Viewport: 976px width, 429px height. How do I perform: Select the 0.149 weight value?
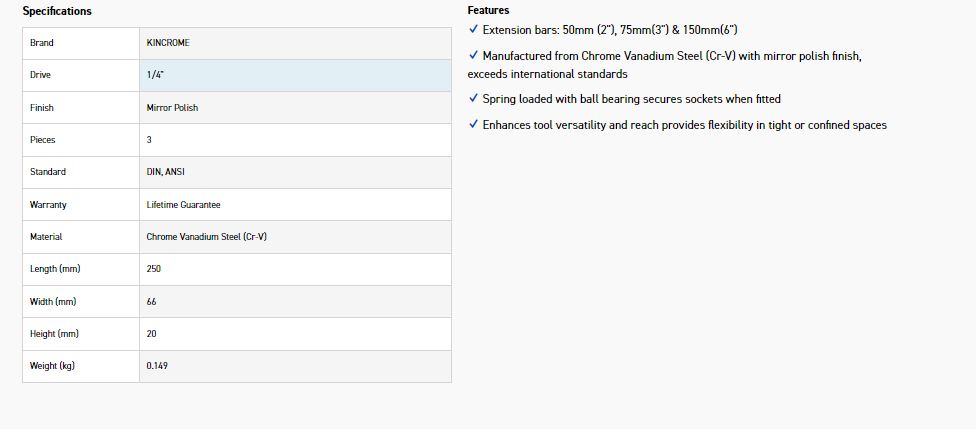coord(157,366)
